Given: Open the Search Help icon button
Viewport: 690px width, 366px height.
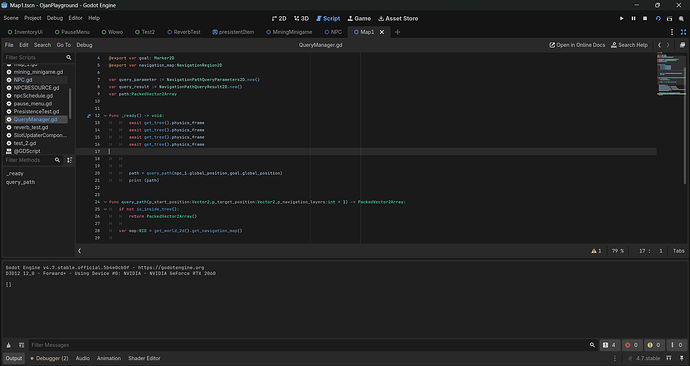Looking at the screenshot, I should point(629,45).
